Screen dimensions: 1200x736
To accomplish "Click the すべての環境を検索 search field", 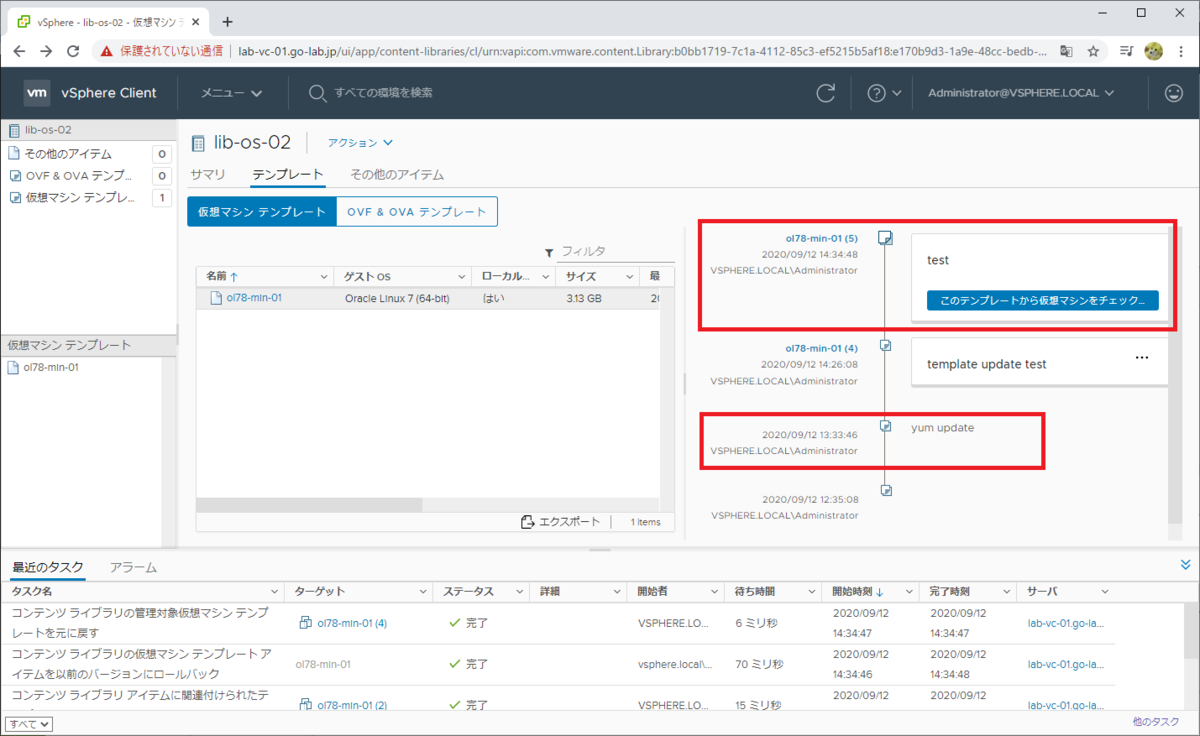I will 384,93.
